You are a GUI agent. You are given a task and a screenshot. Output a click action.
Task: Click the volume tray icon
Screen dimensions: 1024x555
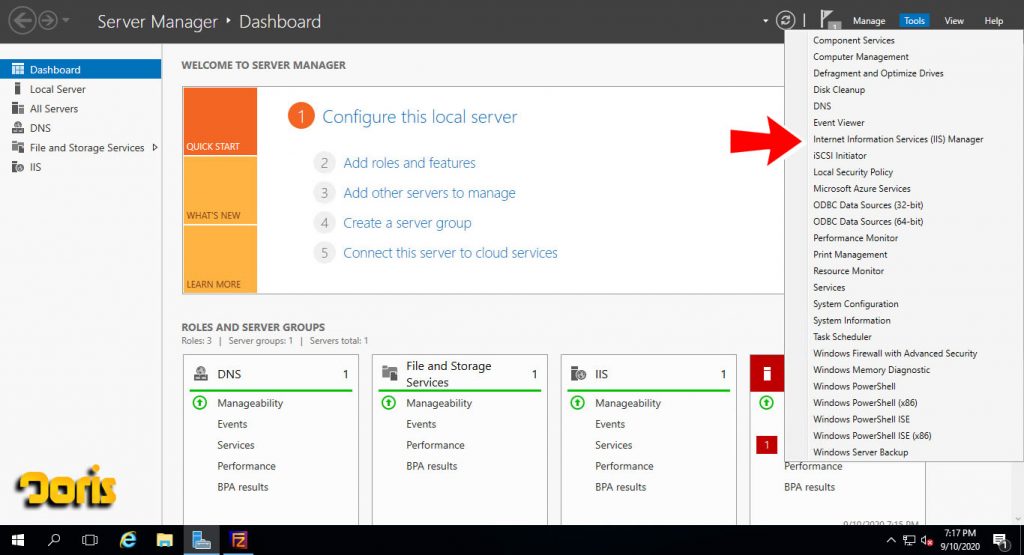coord(926,540)
